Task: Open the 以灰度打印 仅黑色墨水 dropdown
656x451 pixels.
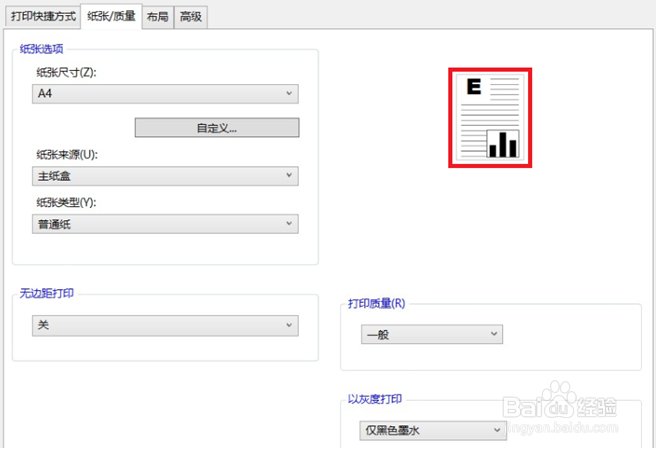Action: [433, 430]
